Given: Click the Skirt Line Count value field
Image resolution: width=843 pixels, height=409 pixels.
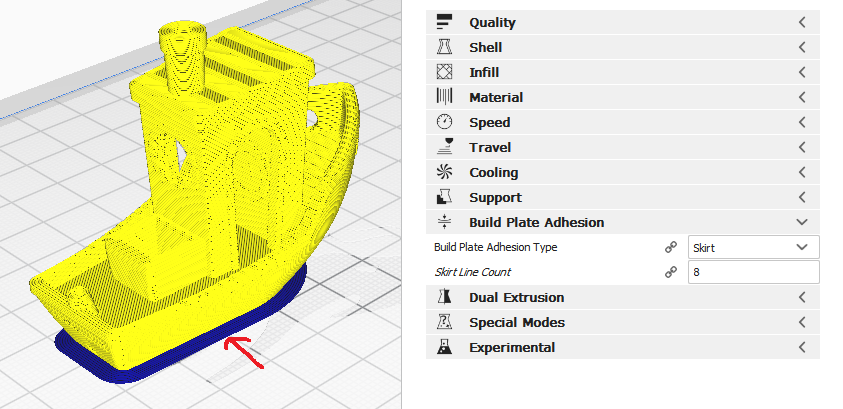Looking at the screenshot, I should [x=753, y=272].
